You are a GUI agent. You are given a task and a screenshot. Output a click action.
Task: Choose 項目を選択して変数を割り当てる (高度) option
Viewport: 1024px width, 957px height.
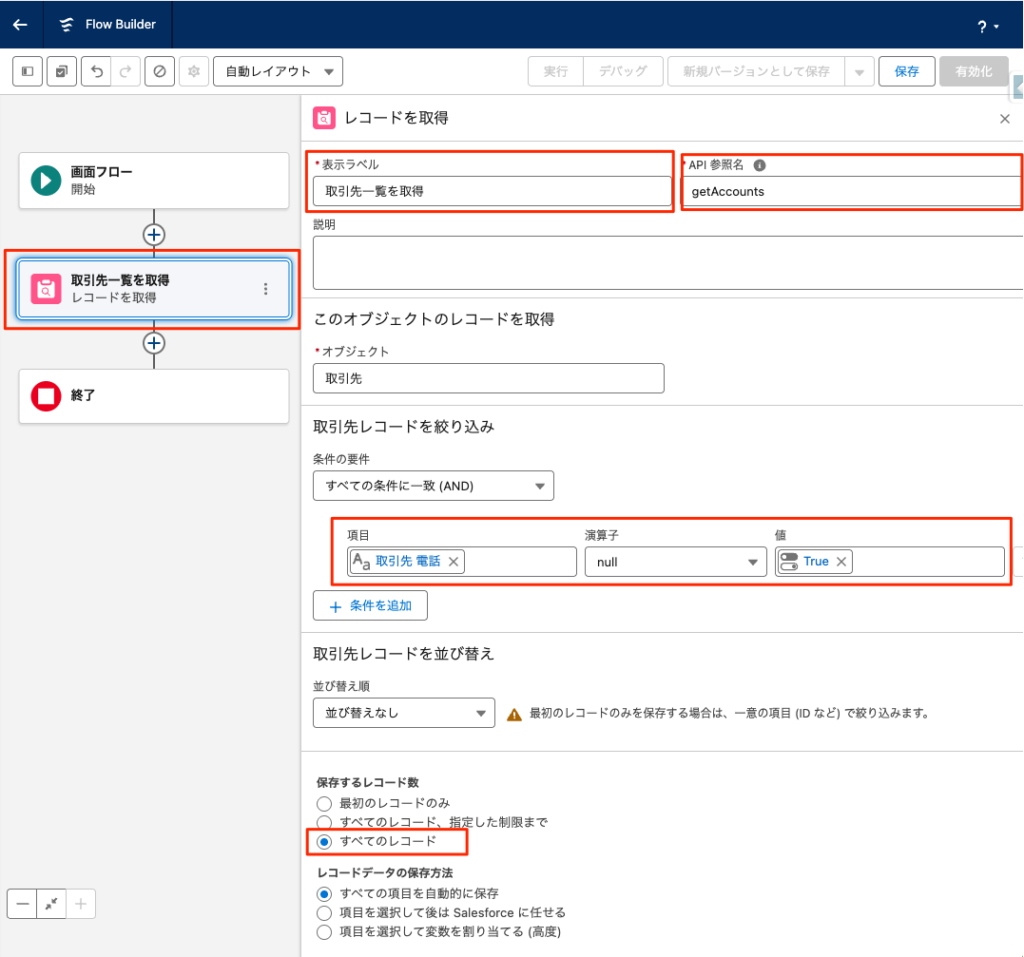(323, 932)
